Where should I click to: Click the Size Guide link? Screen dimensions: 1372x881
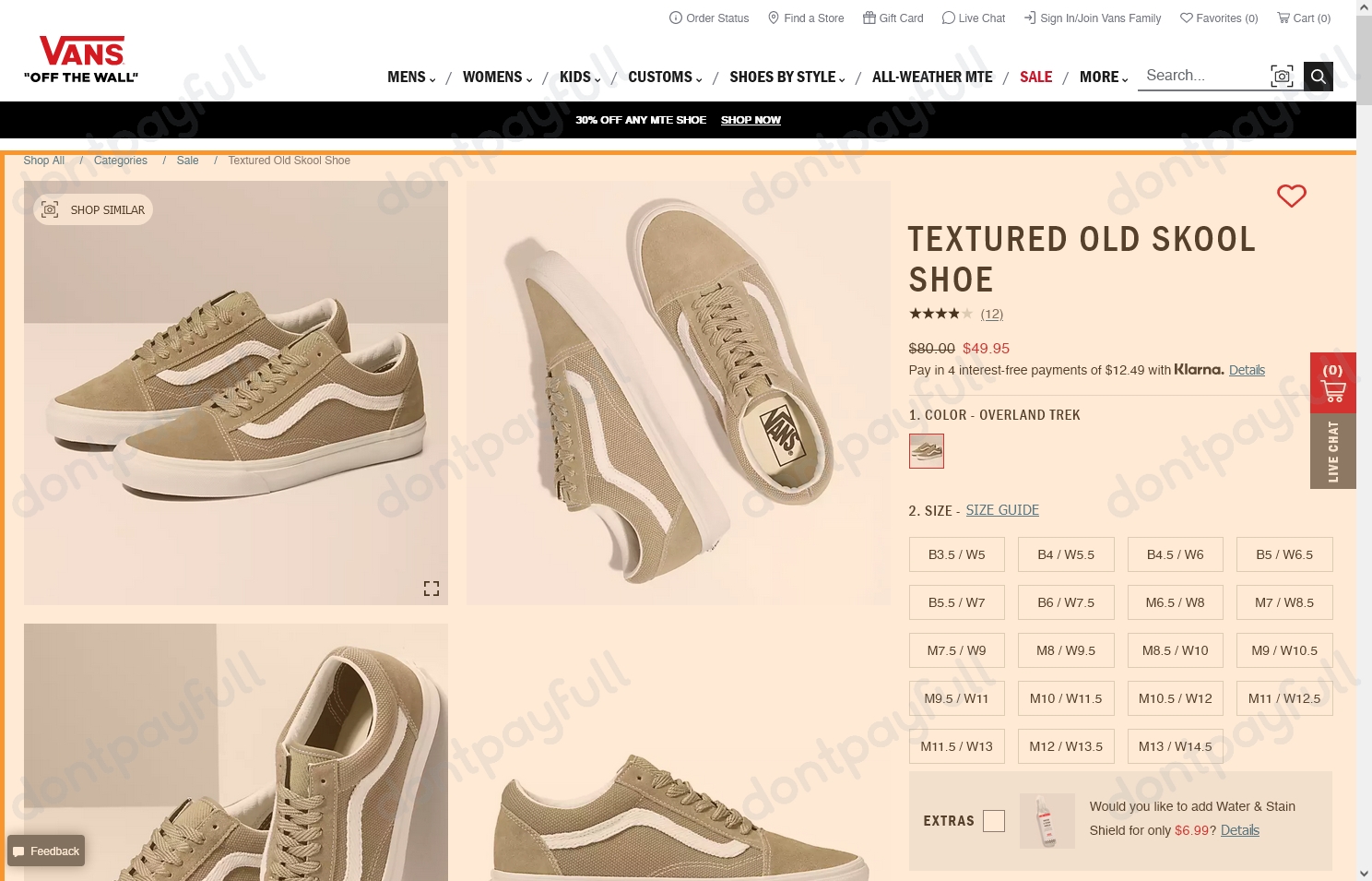tap(1001, 510)
